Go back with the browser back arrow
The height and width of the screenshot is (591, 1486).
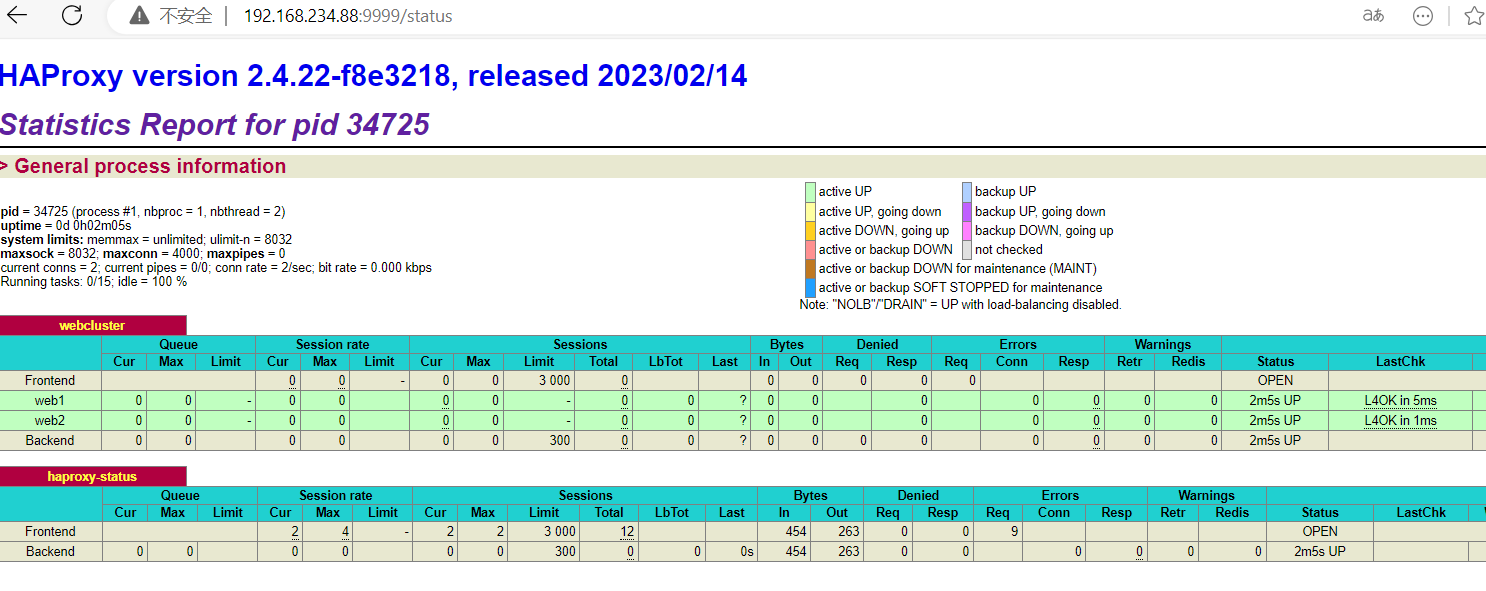click(17, 15)
